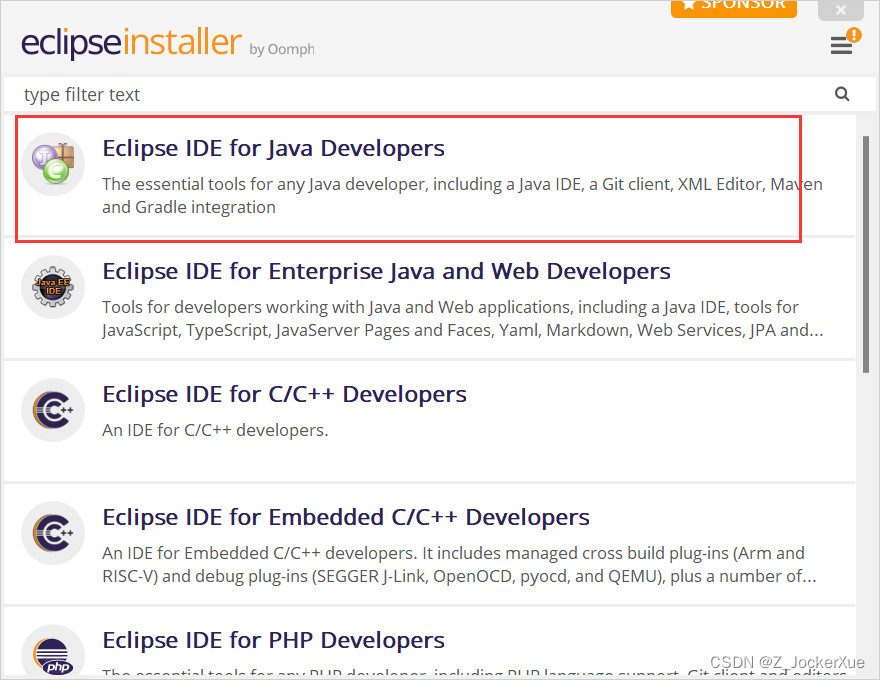Select Eclipse IDE for Java Developers title
Screen dimensions: 880x680
[273, 148]
